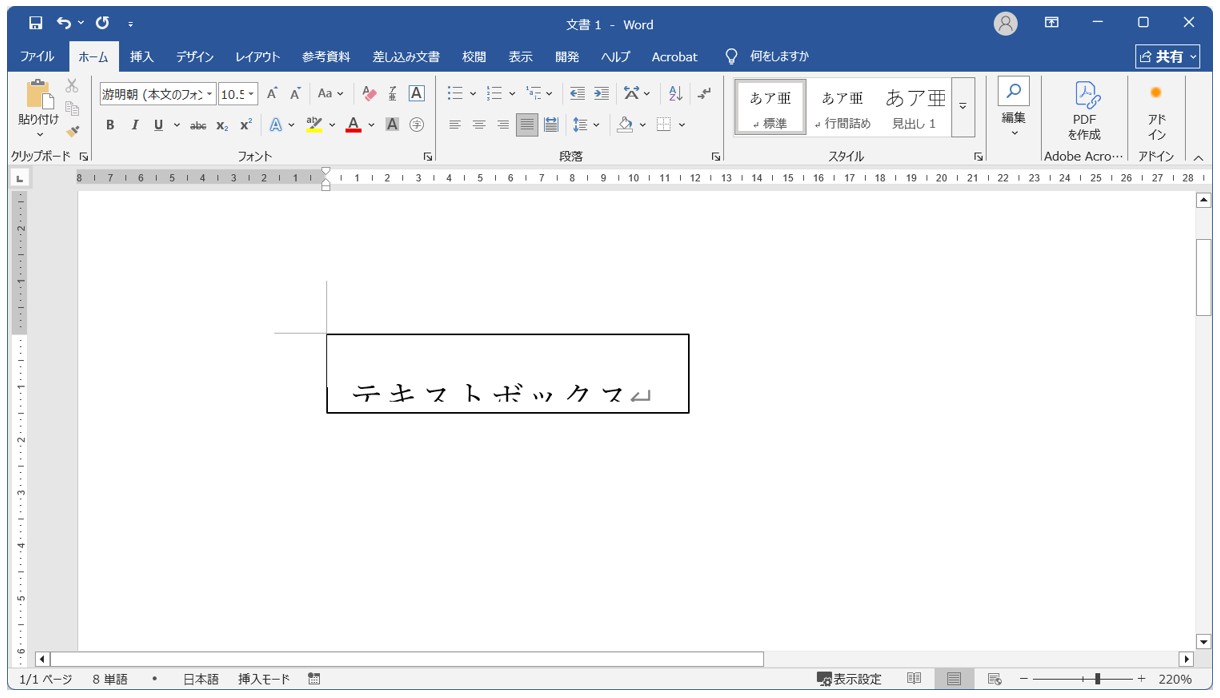Select the 見出し 1 style
This screenshot has width=1220, height=698.
(915, 107)
